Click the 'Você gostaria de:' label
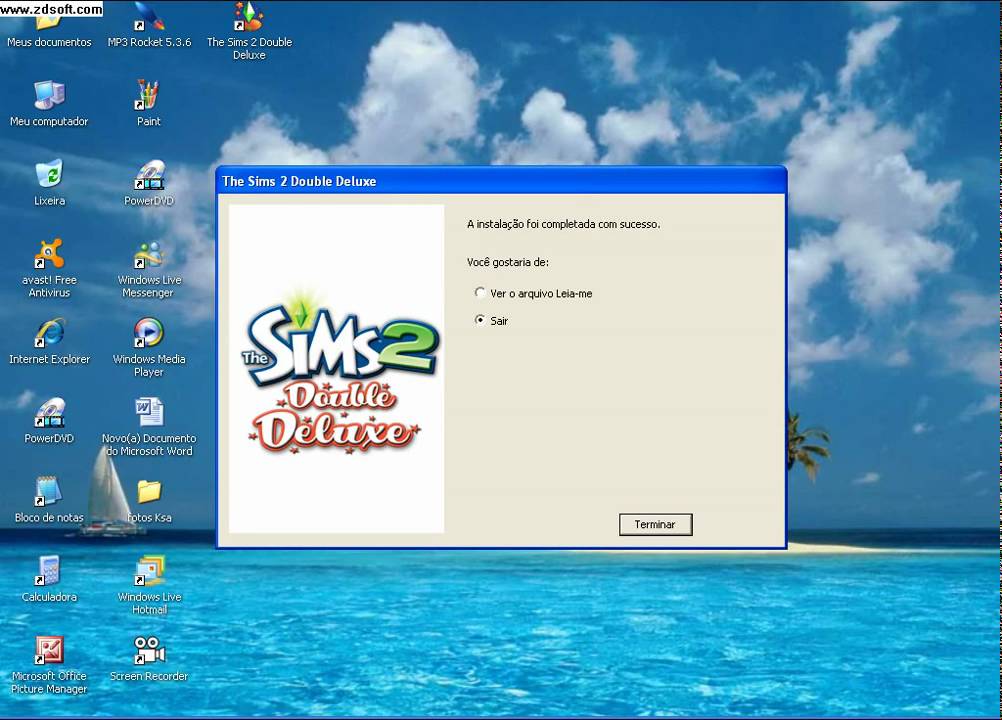 507,262
